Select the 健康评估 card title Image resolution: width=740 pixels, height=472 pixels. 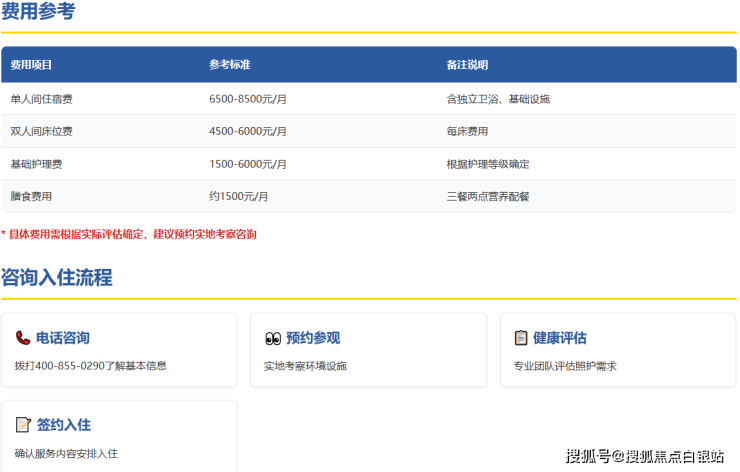pos(560,338)
